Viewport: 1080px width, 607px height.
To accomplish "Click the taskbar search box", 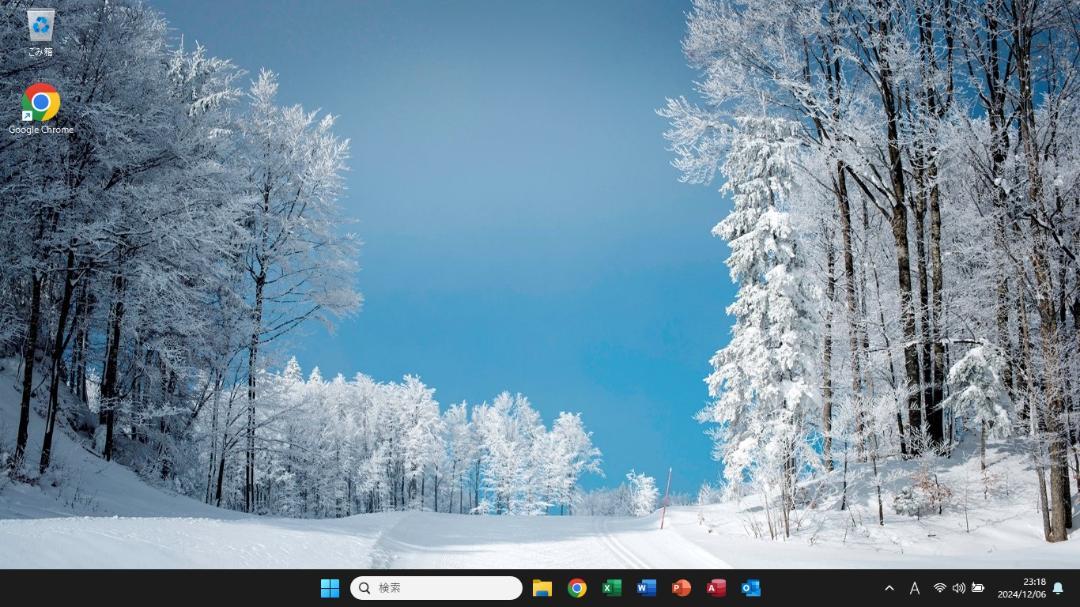I will pyautogui.click(x=436, y=588).
